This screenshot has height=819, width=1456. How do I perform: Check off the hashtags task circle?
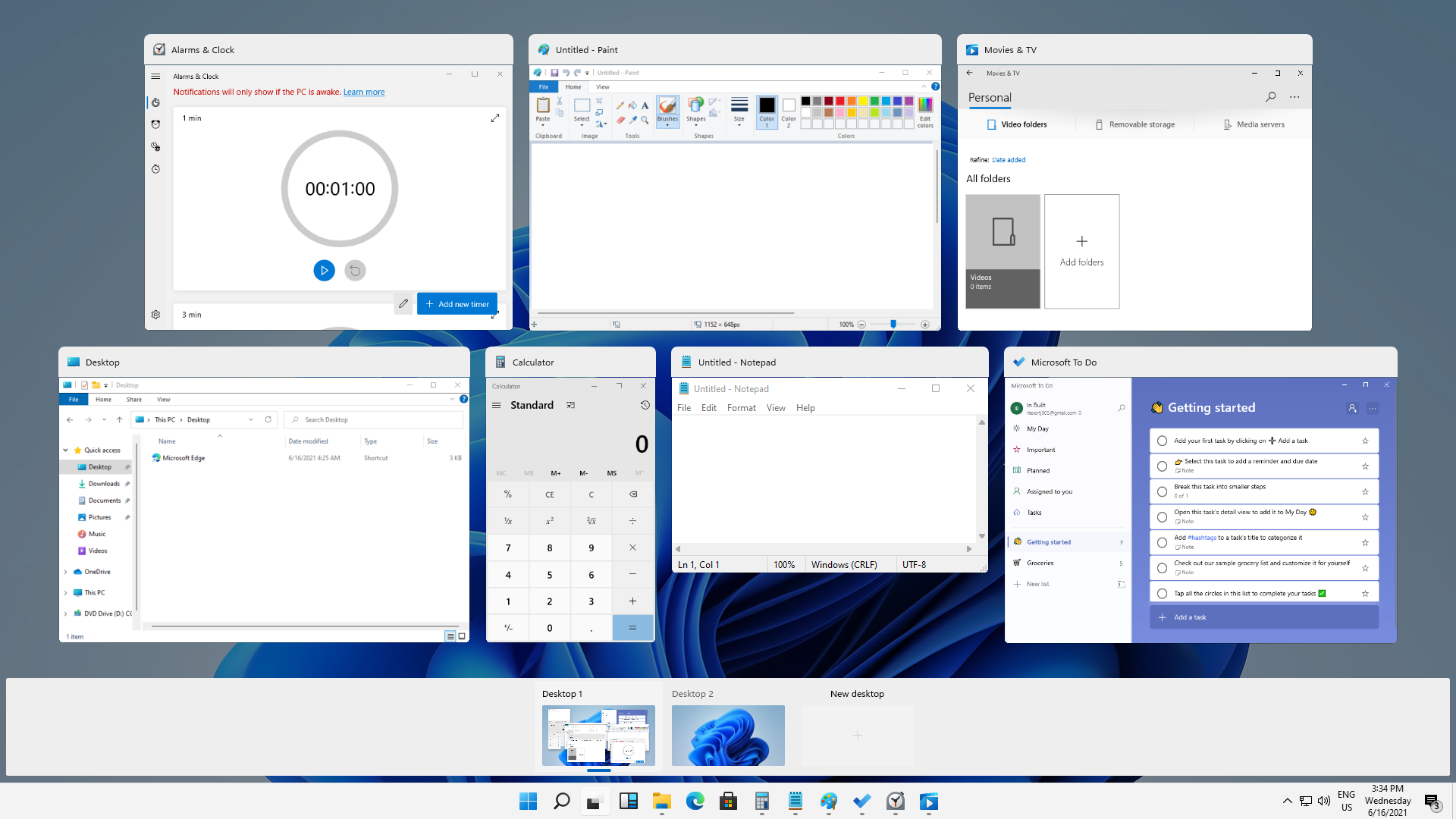[1162, 542]
